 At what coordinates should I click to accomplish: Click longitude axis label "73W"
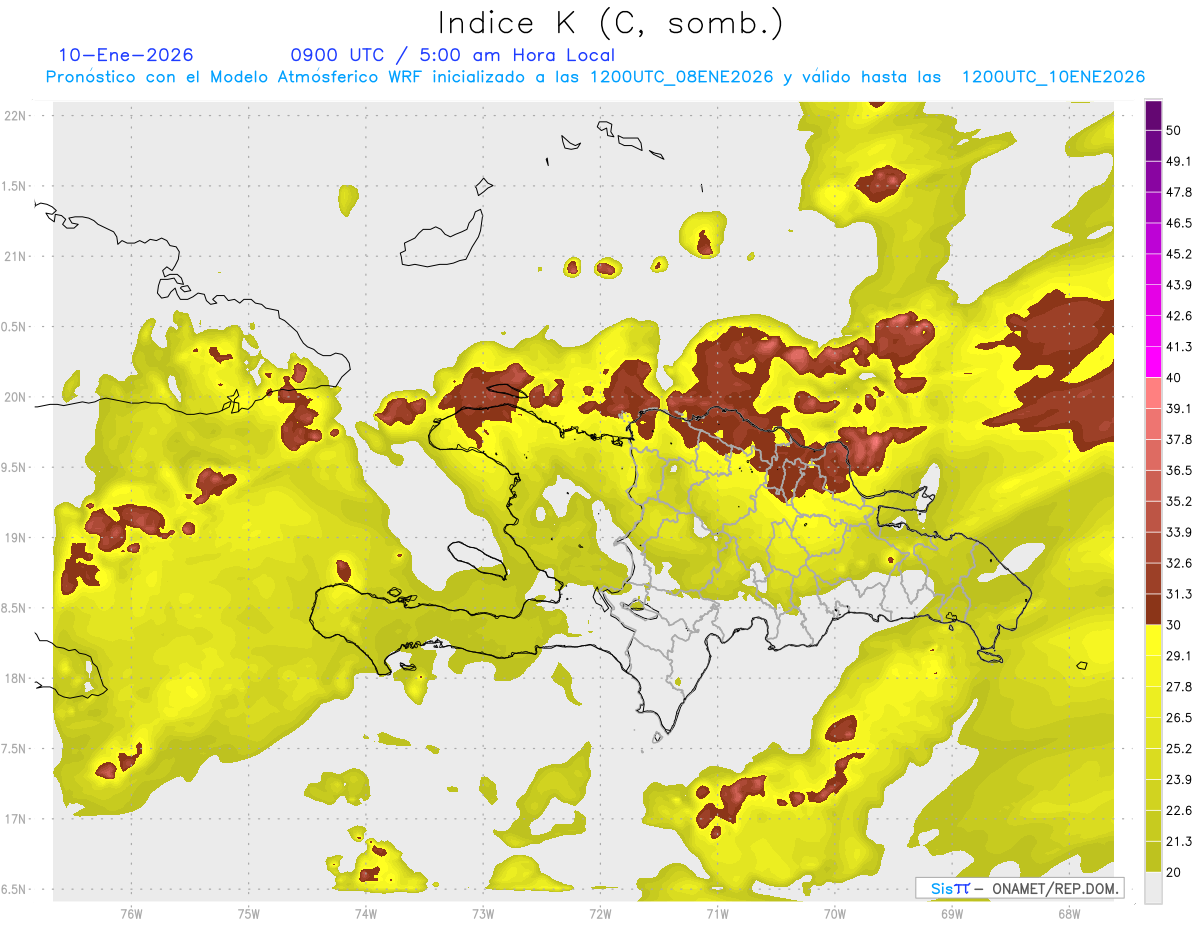[482, 913]
